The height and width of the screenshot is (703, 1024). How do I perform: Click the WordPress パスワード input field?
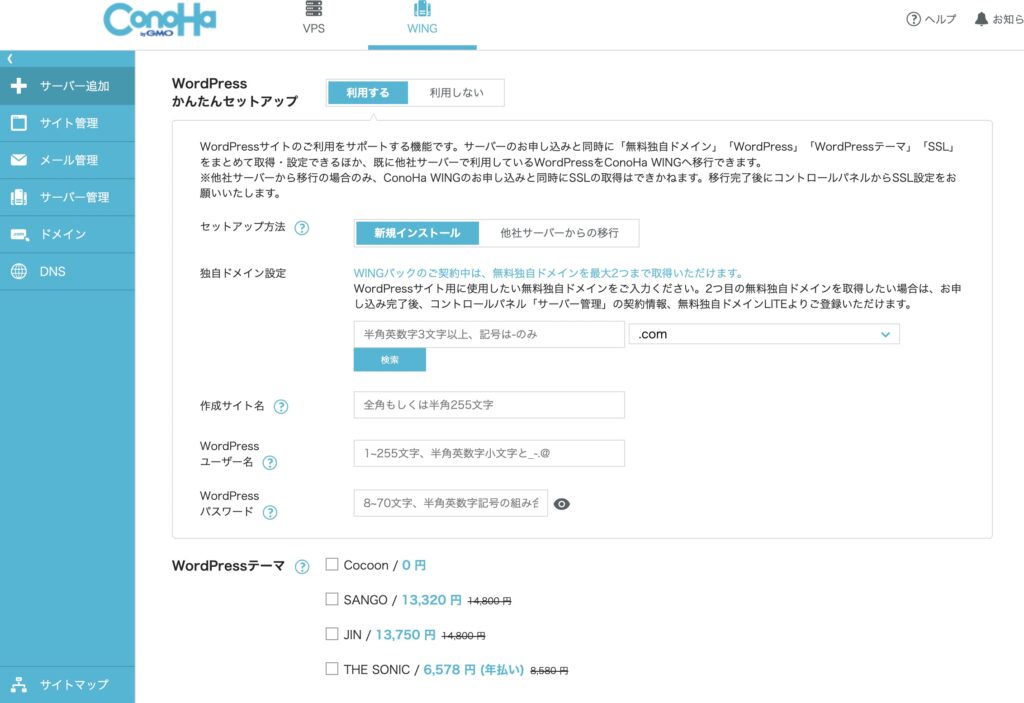[x=451, y=503]
